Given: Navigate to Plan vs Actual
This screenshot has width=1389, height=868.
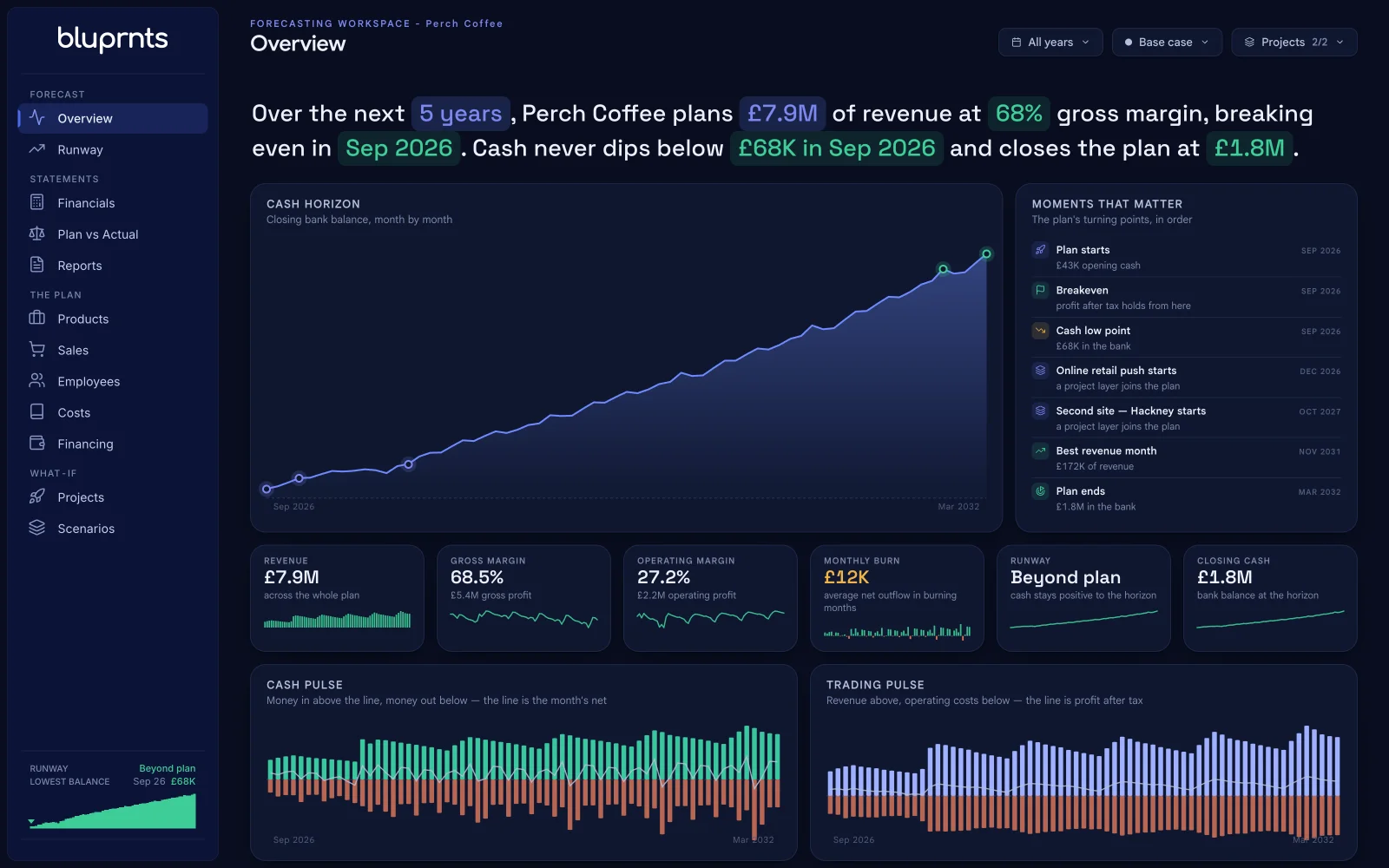Looking at the screenshot, I should pyautogui.click(x=113, y=234).
